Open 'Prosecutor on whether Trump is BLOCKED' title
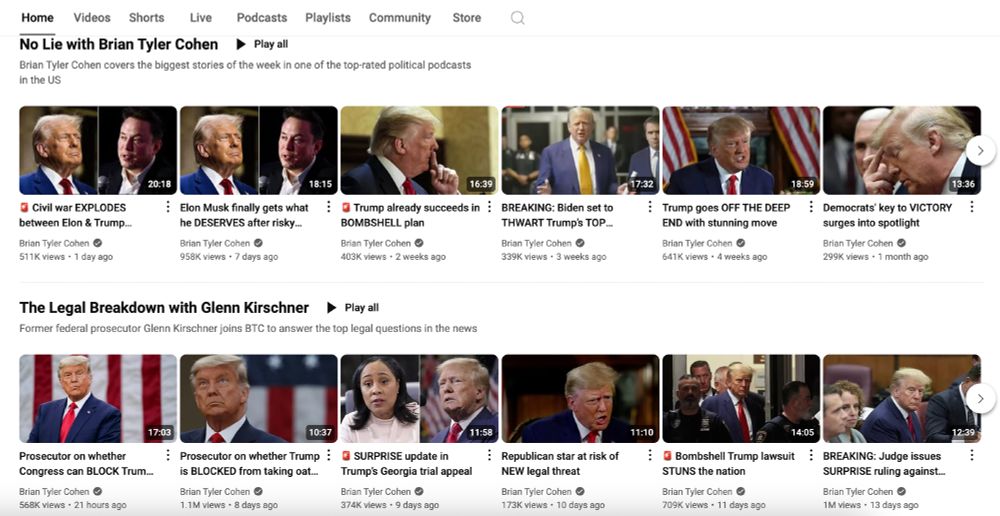This screenshot has height=516, width=1000. coord(249,464)
